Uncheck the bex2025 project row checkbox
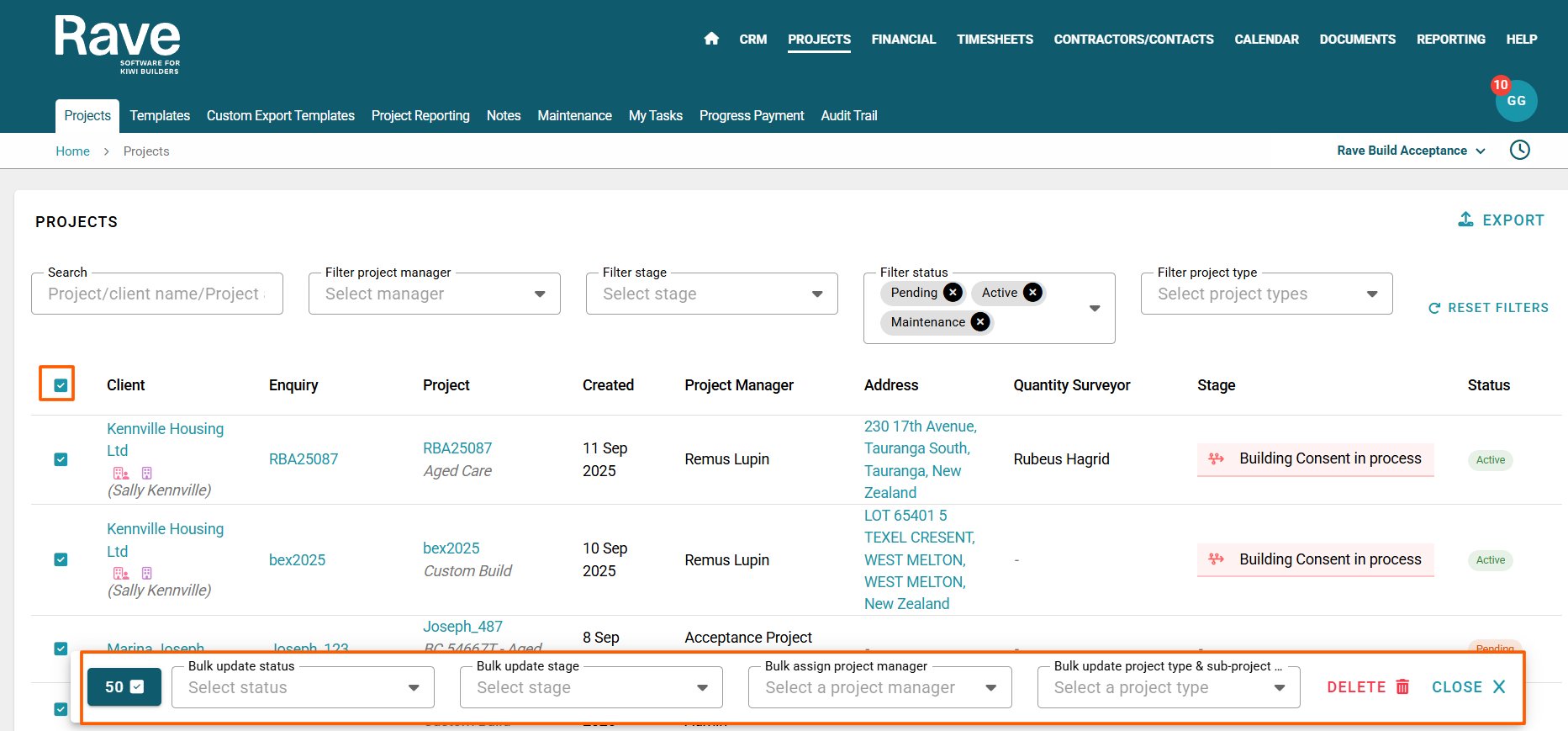The width and height of the screenshot is (1568, 731). point(61,560)
